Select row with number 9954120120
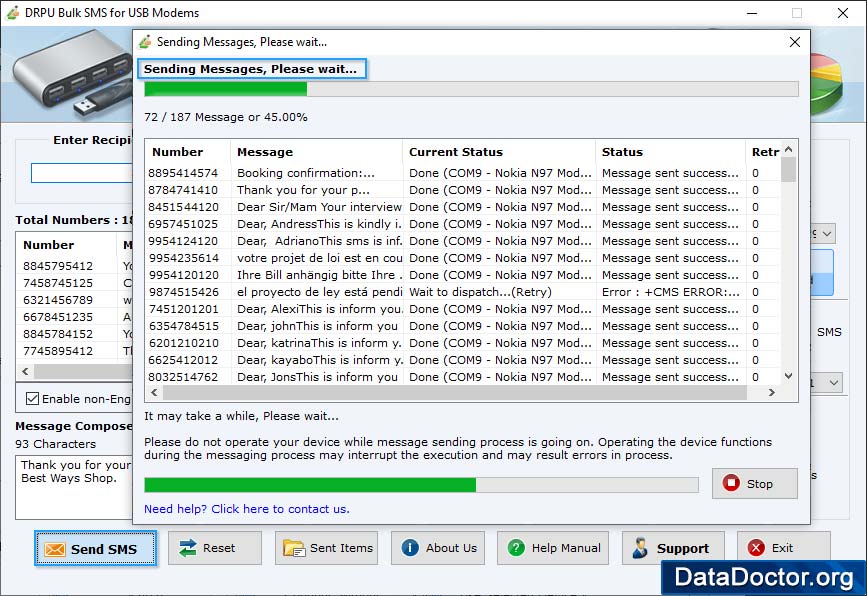The image size is (867, 596). pyautogui.click(x=463, y=275)
